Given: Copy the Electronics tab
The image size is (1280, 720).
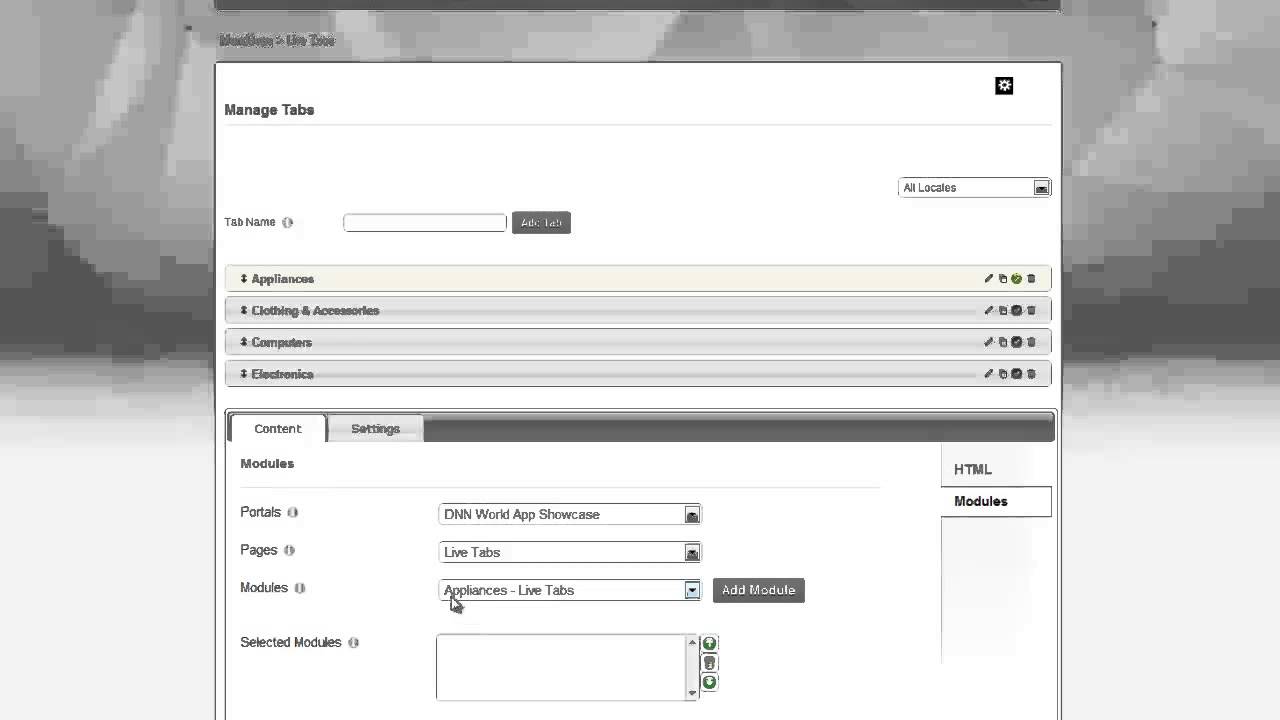Looking at the screenshot, I should [x=1003, y=374].
